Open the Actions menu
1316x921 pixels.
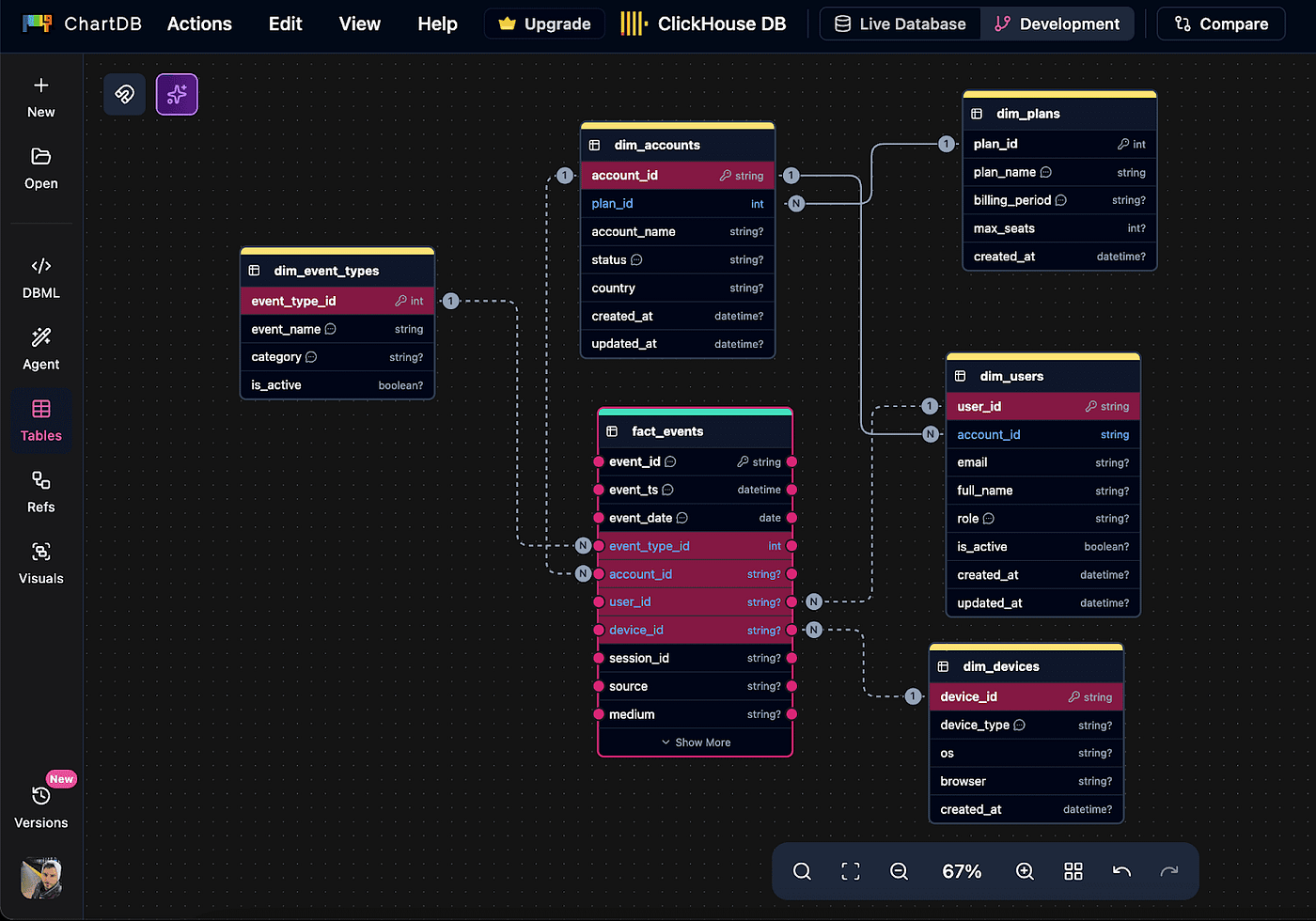coord(199,23)
